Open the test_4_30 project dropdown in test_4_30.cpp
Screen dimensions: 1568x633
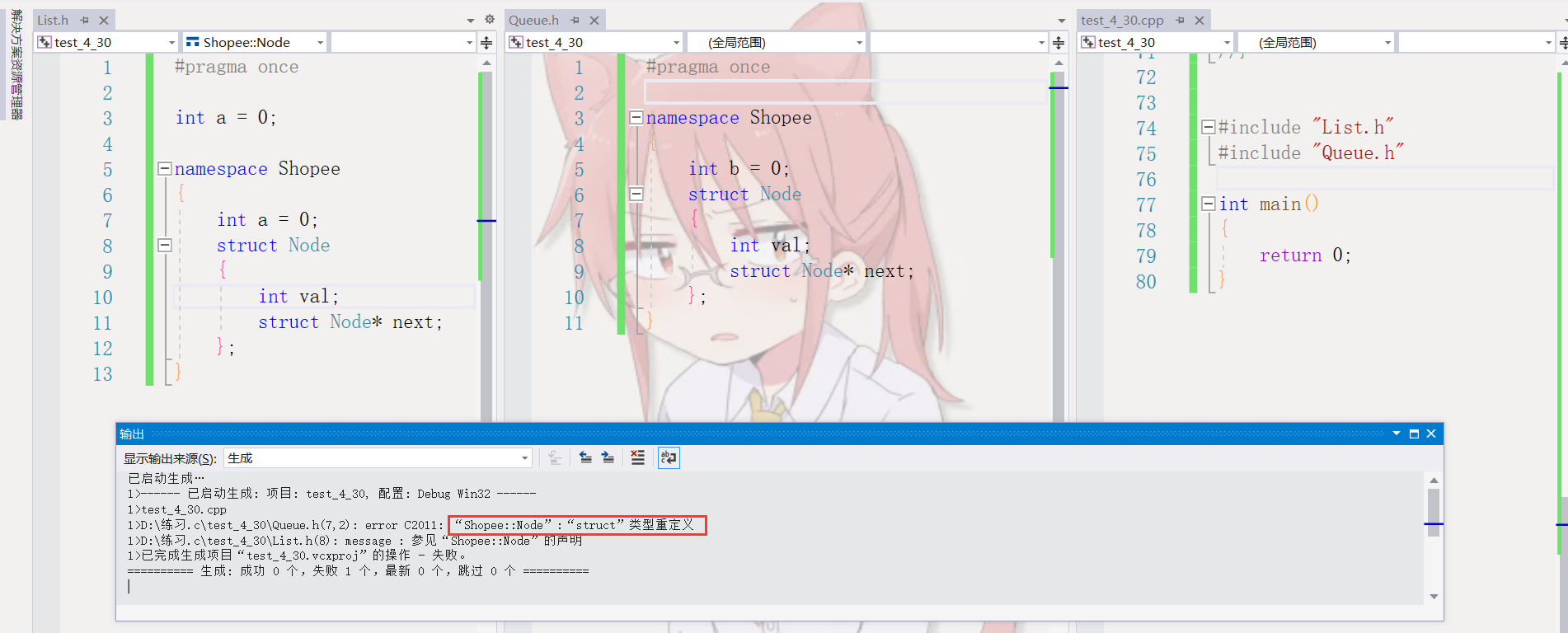click(x=1156, y=42)
